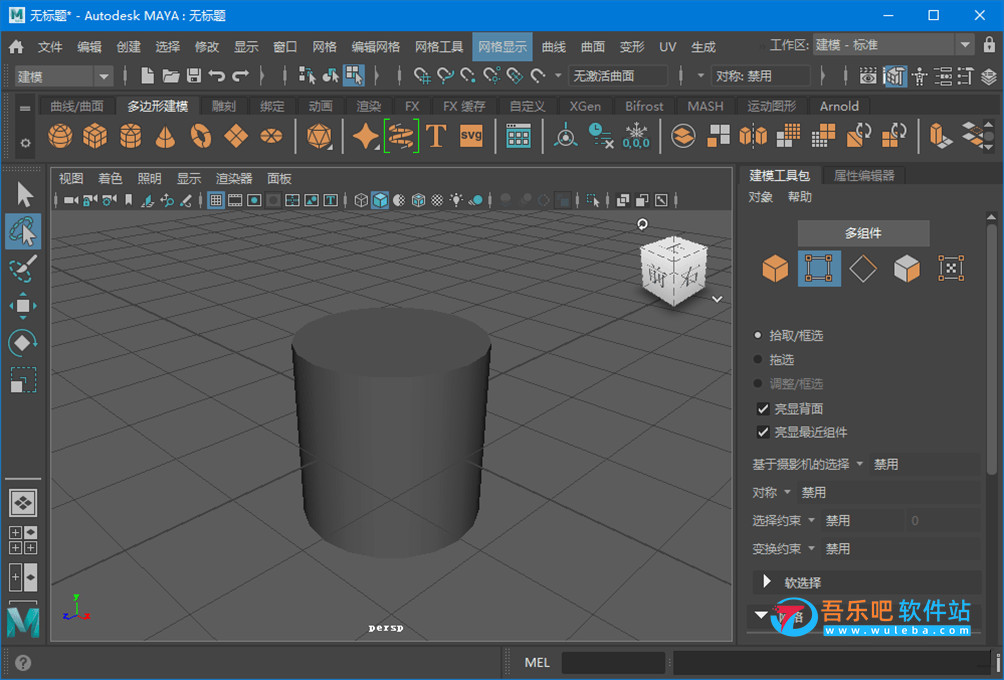Create a platonic solid from the shelf

(319, 136)
